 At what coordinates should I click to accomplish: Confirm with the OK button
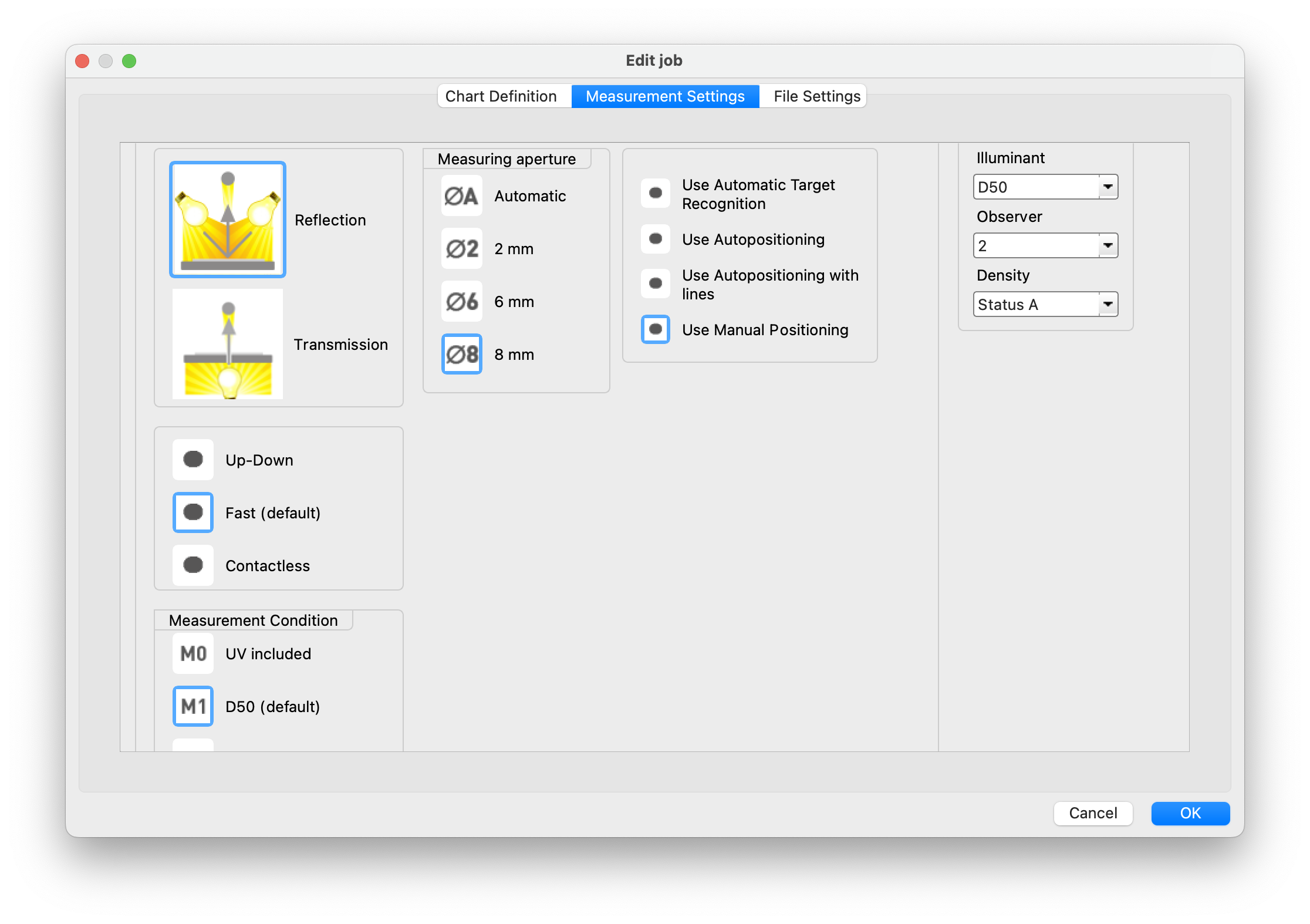[1190, 813]
